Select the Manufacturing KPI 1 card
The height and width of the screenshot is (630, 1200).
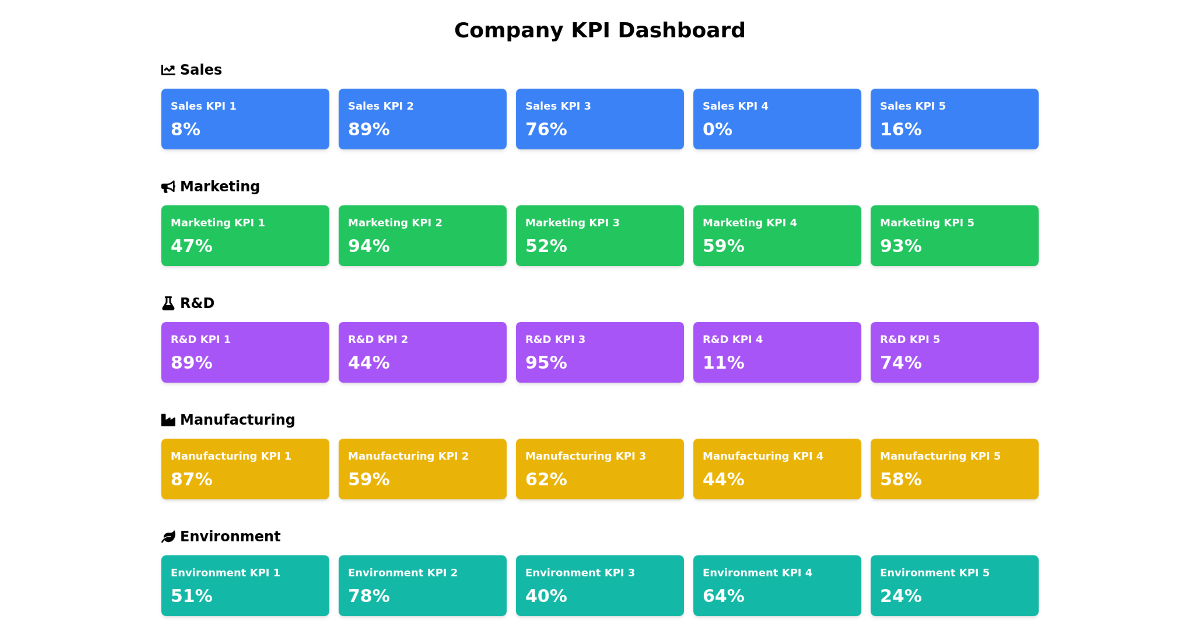pos(245,469)
